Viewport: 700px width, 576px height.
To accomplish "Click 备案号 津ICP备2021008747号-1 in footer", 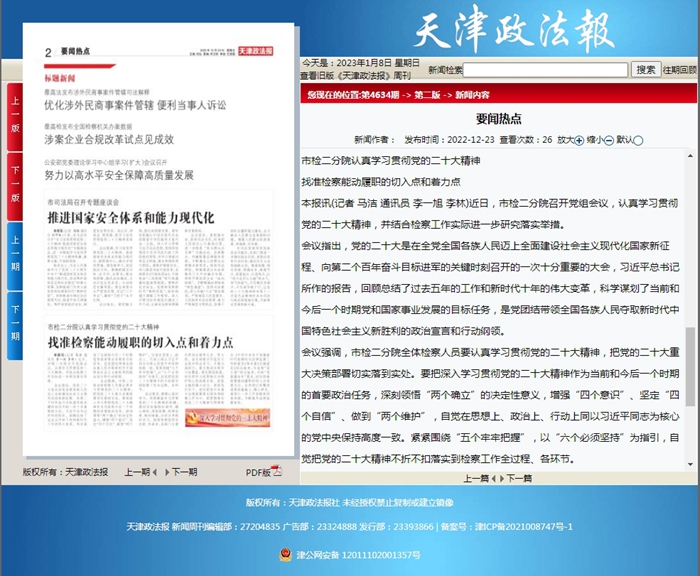I will (507, 527).
